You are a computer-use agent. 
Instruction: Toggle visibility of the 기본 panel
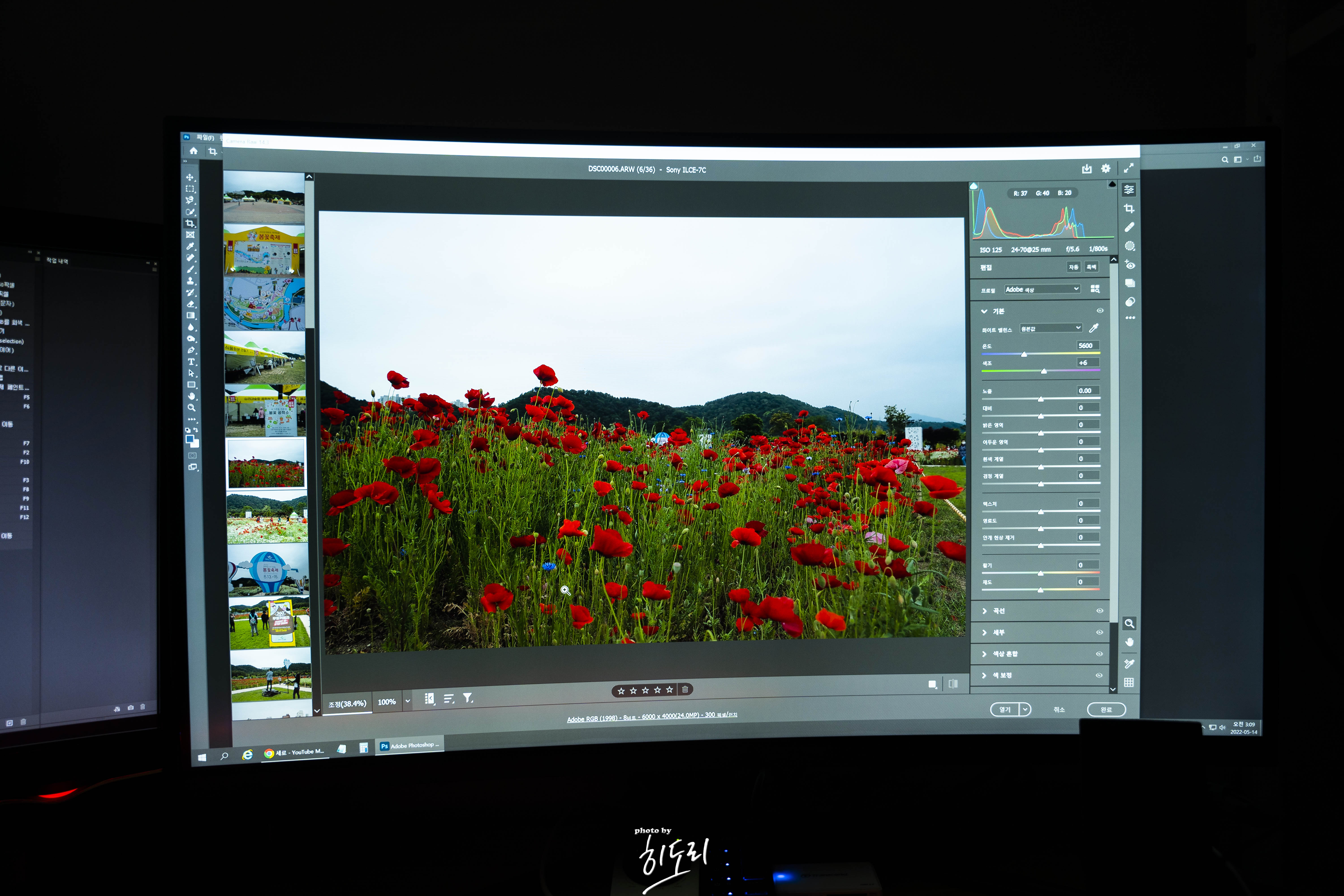coord(1100,311)
